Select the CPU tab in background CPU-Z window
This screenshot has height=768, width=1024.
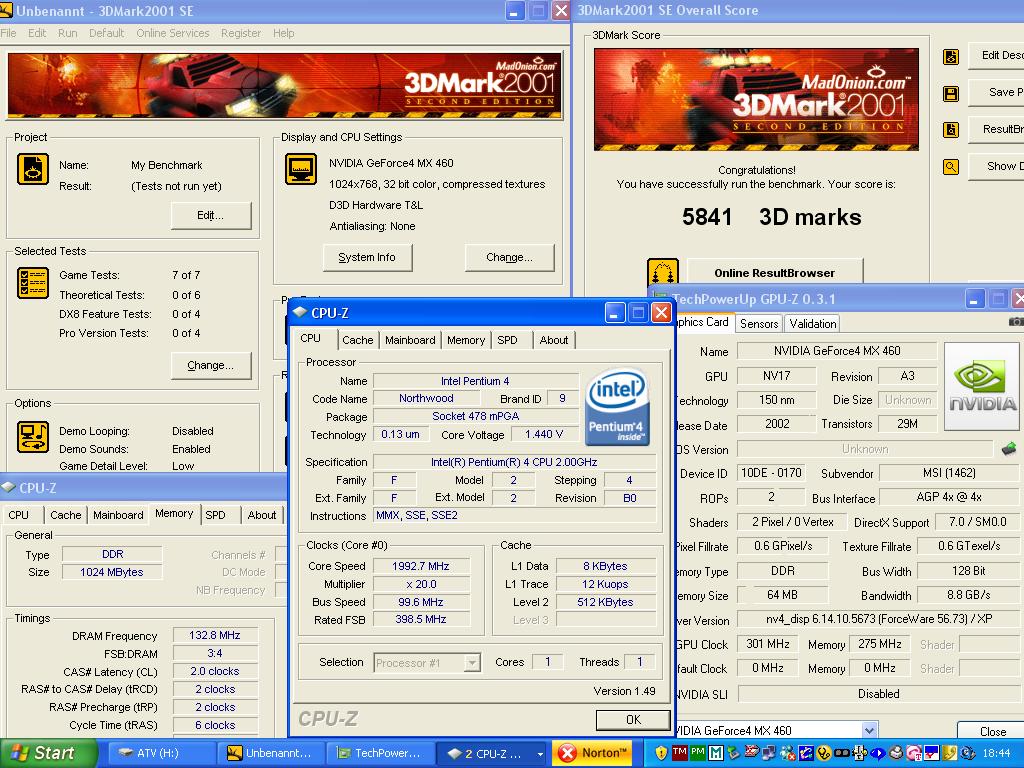pyautogui.click(x=18, y=515)
